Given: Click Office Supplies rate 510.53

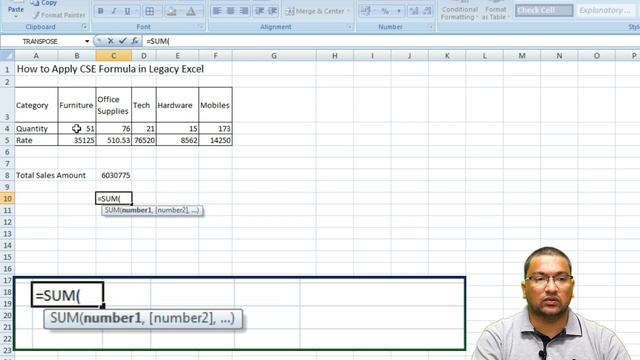Looking at the screenshot, I should pos(113,140).
